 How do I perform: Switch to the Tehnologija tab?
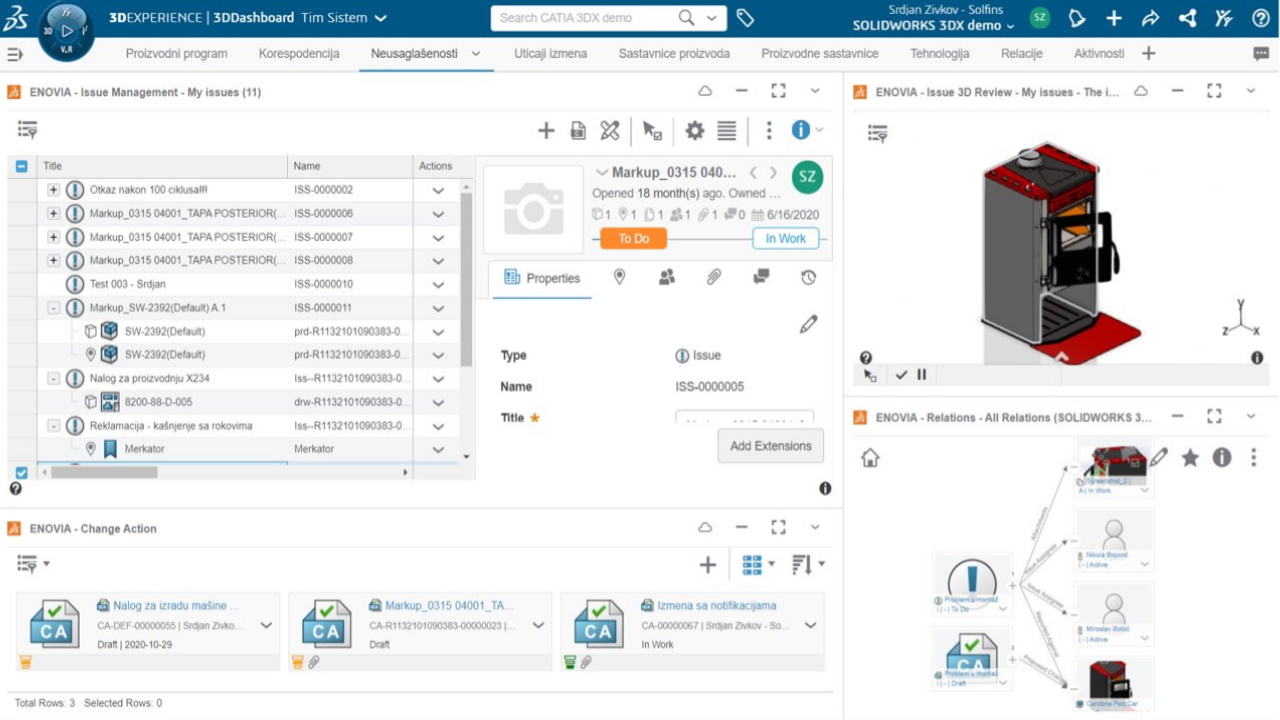[x=939, y=55]
